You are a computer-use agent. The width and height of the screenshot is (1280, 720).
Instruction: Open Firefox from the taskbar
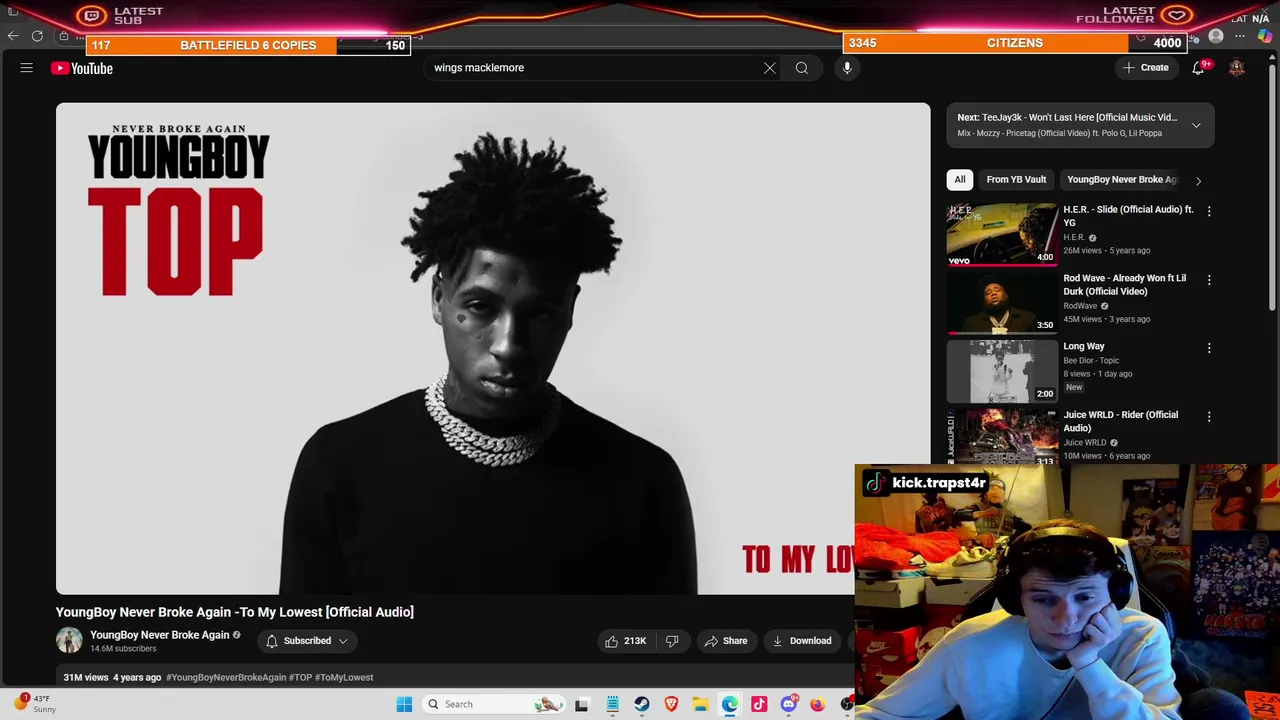817,704
